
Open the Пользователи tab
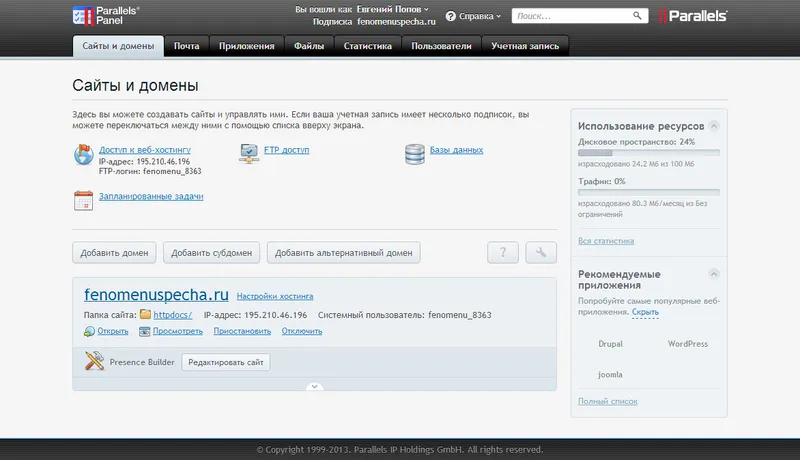point(441,46)
